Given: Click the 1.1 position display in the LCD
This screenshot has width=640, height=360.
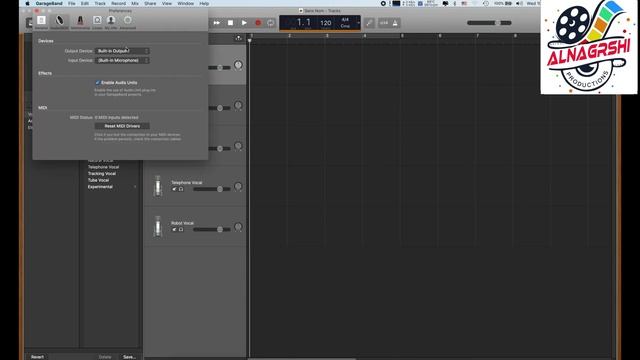Looking at the screenshot, I should coord(303,22).
